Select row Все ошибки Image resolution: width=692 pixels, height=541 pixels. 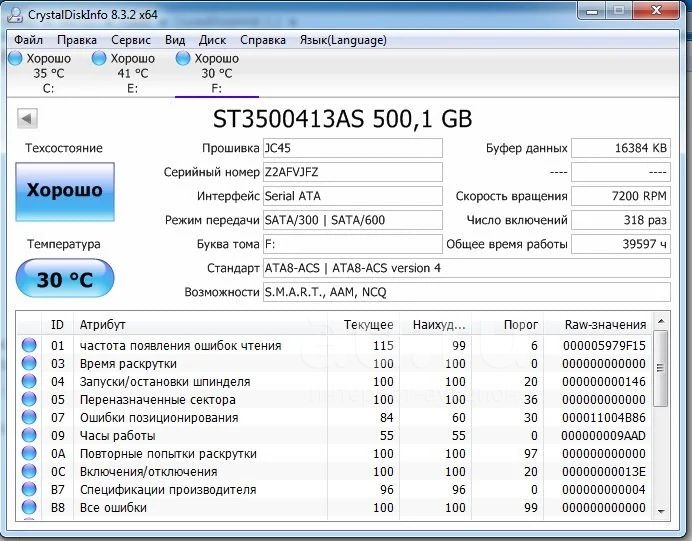pos(335,507)
